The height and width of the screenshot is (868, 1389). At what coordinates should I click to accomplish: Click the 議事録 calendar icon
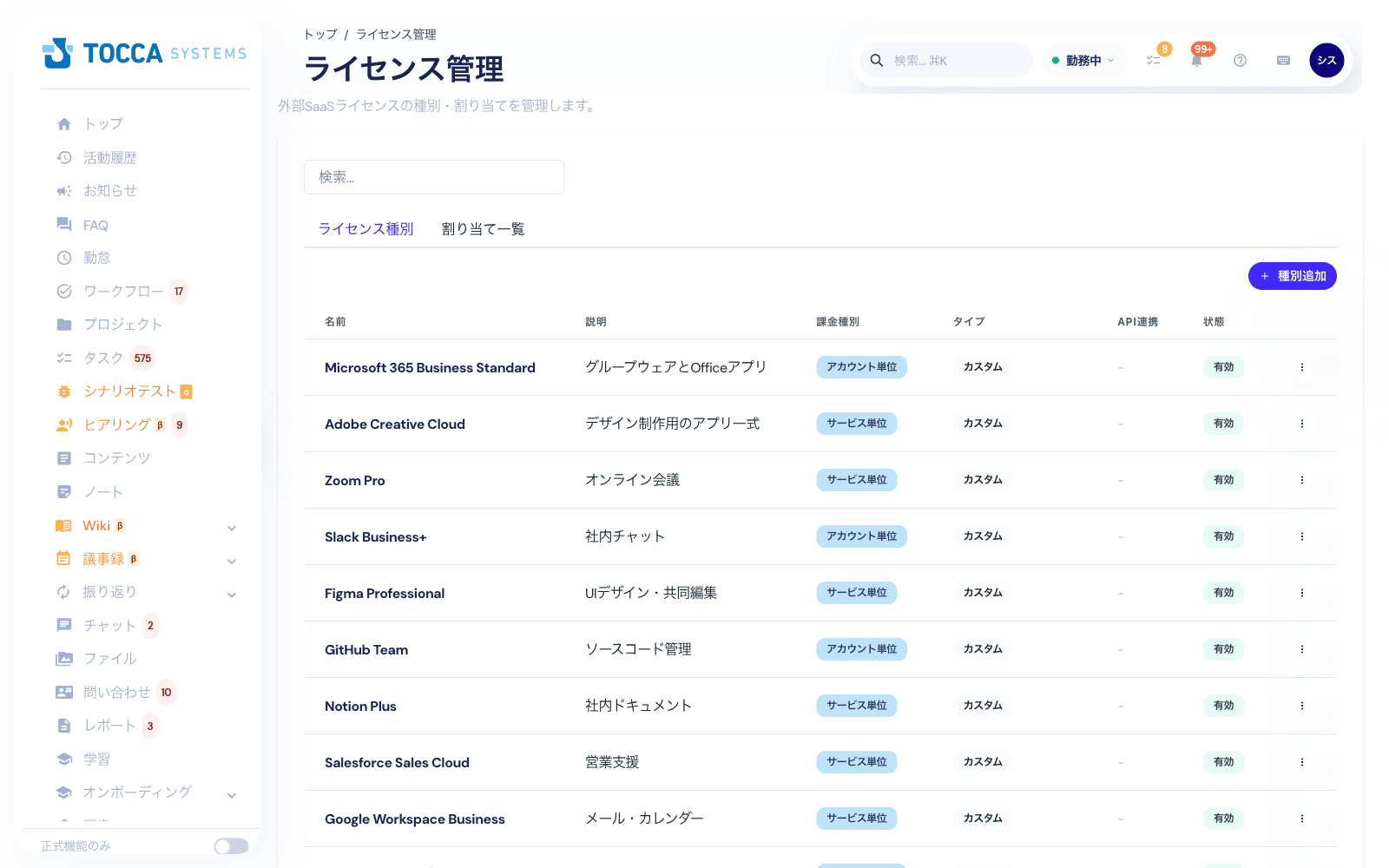[63, 559]
